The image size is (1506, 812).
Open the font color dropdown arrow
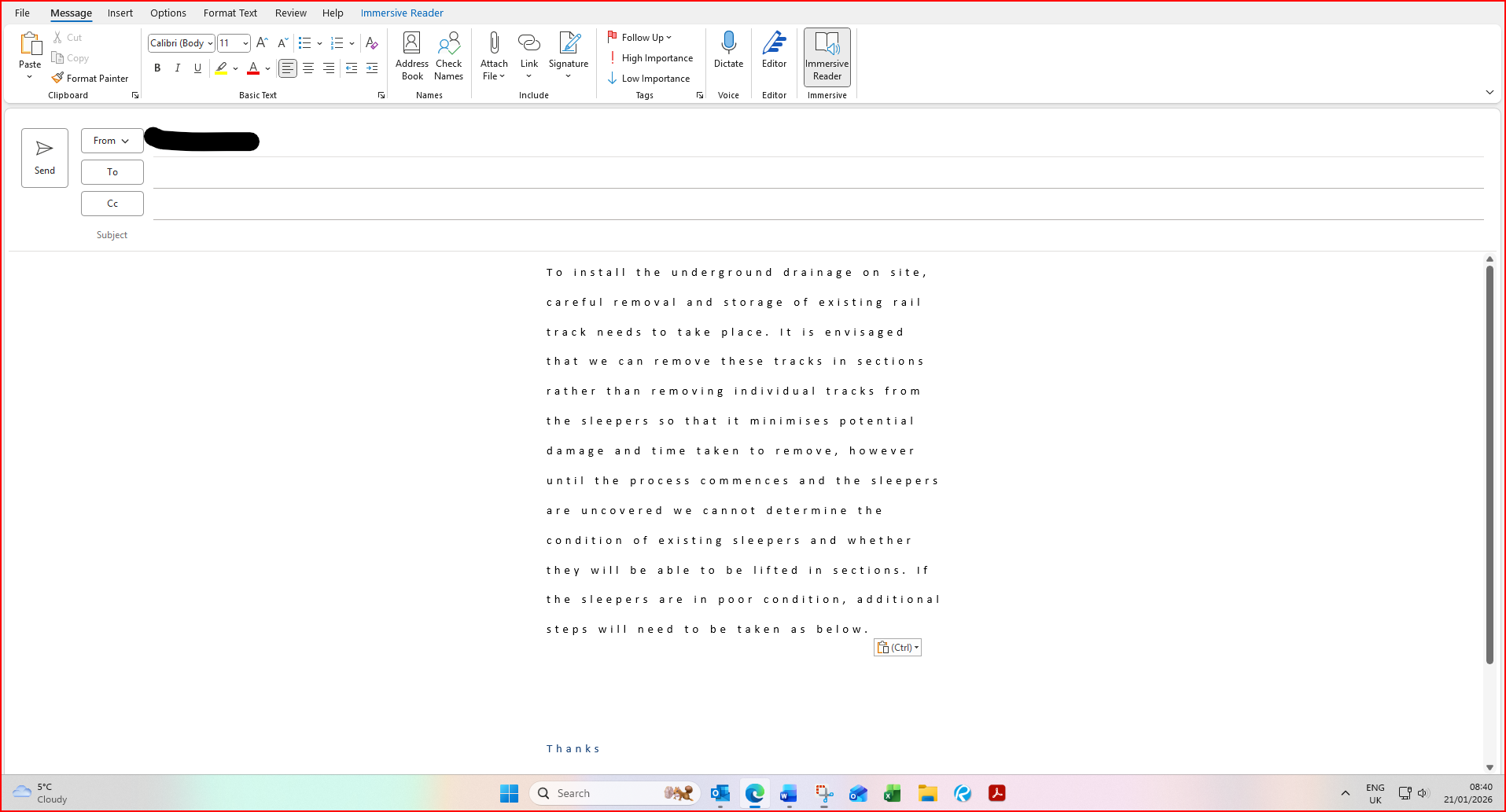click(x=268, y=68)
